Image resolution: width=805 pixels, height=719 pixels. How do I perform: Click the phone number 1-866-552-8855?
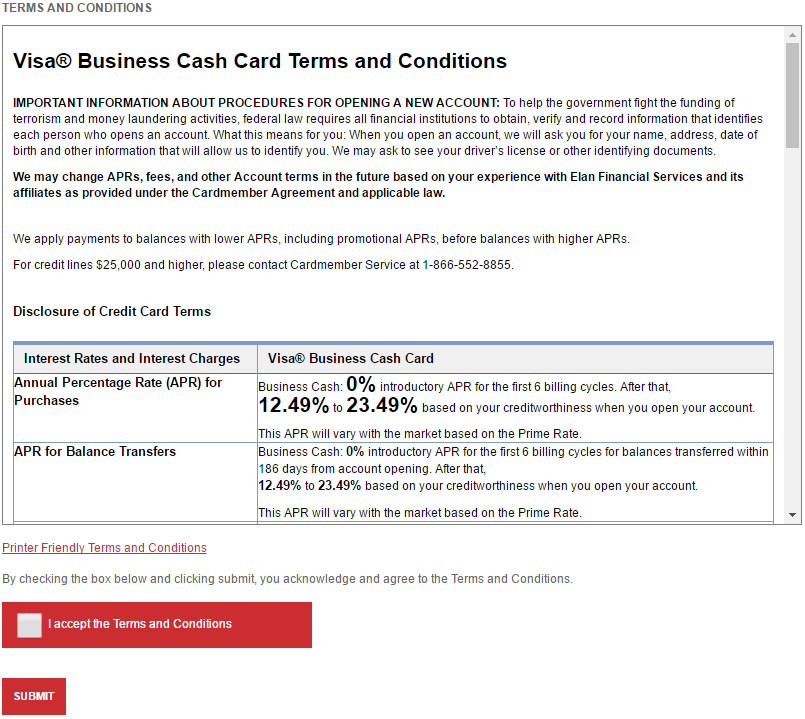[466, 265]
